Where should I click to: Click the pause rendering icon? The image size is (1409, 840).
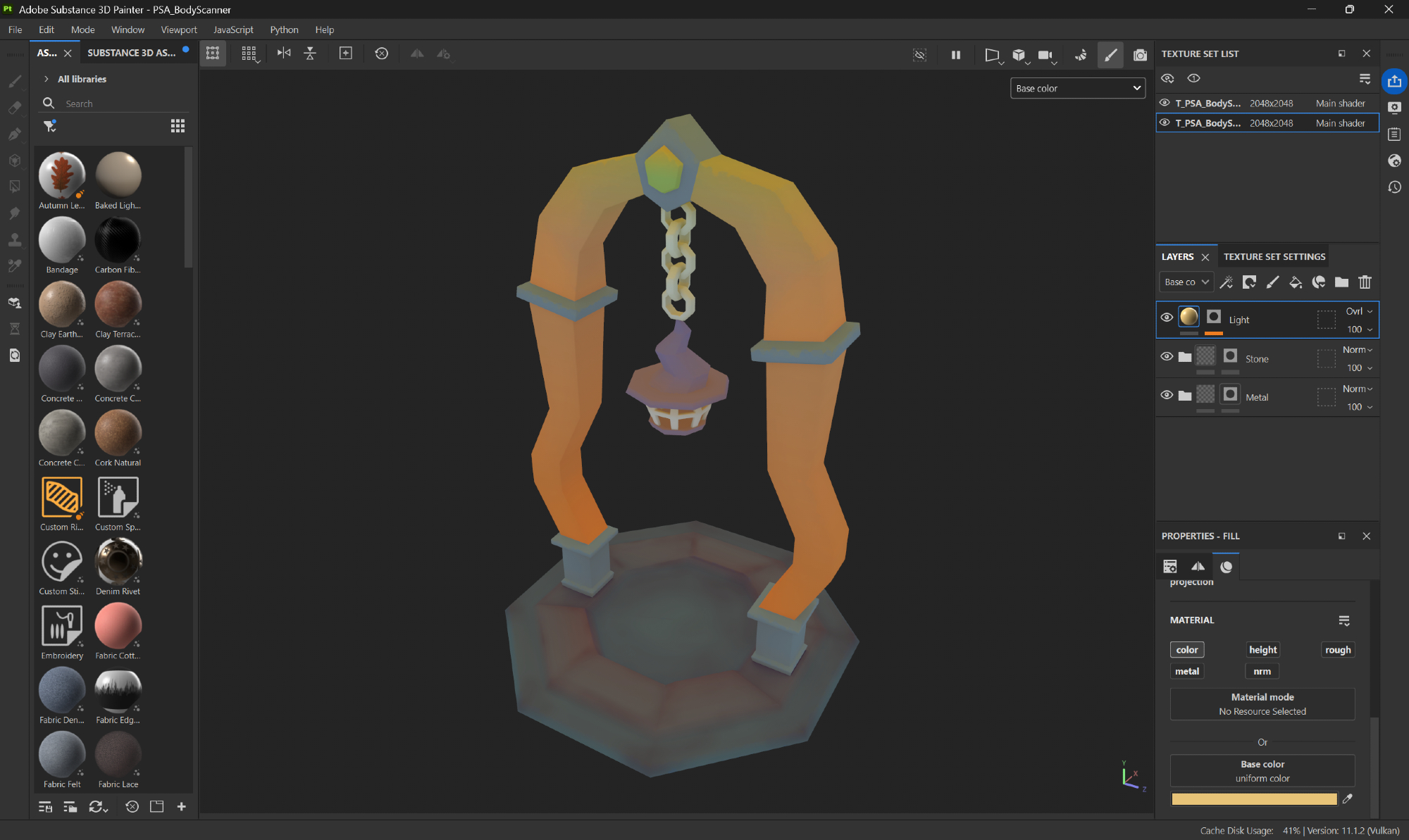tap(956, 54)
